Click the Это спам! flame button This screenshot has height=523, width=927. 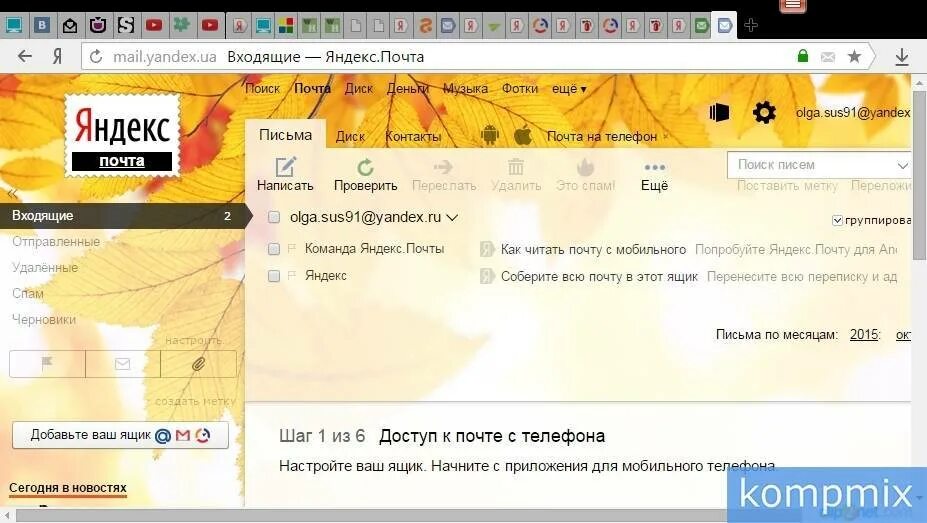585,175
